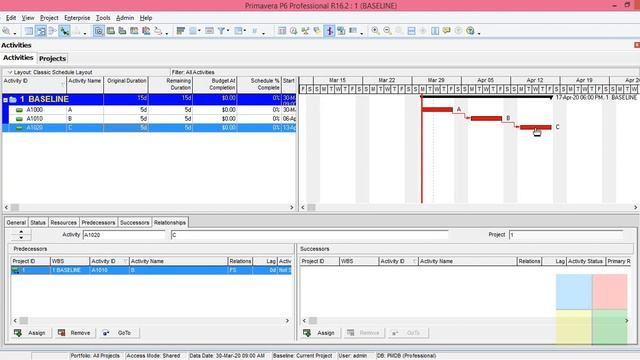Image resolution: width=640 pixels, height=360 pixels.
Task: Click the clock icon next to Schedule
Action: 293,31
